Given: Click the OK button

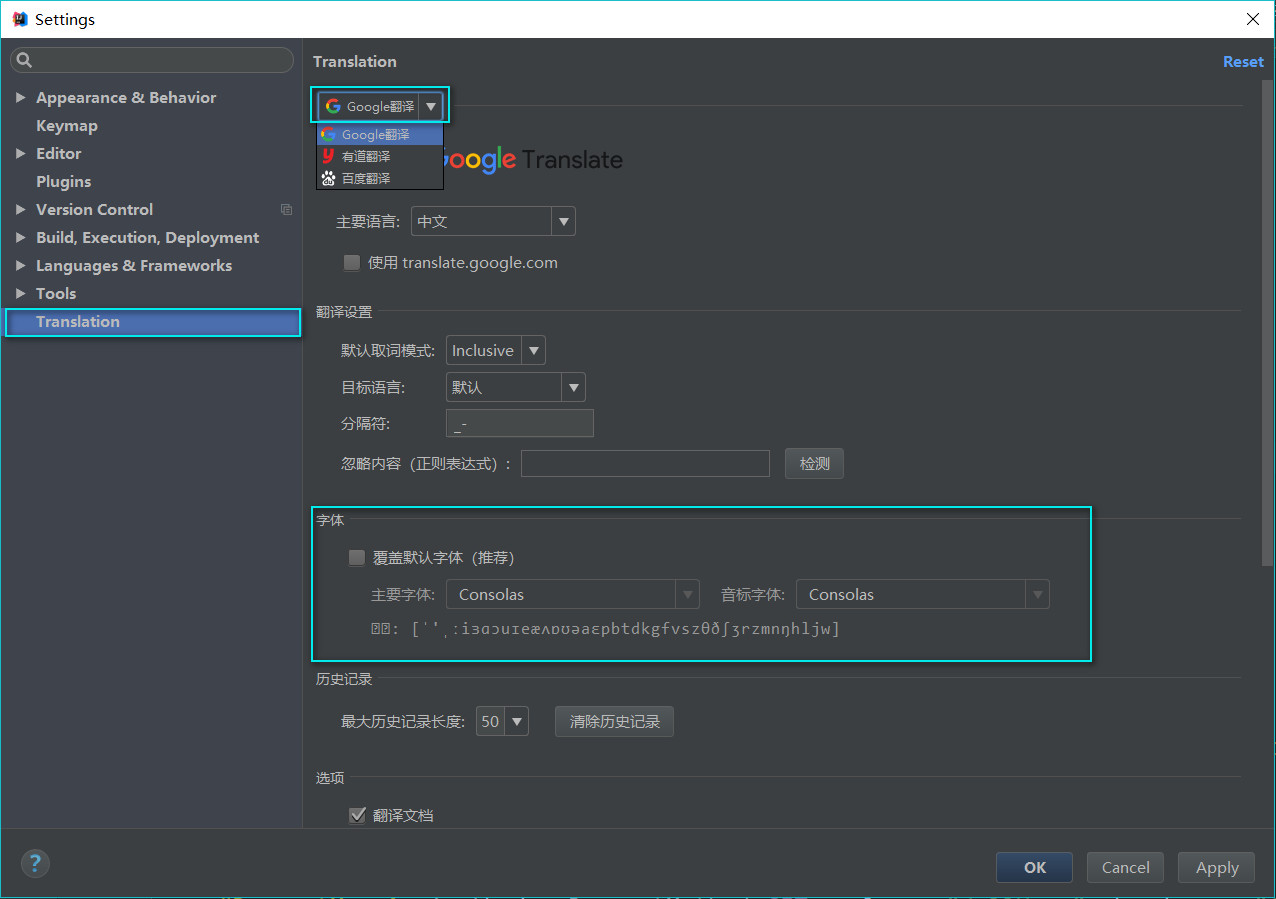Looking at the screenshot, I should tap(1035, 867).
